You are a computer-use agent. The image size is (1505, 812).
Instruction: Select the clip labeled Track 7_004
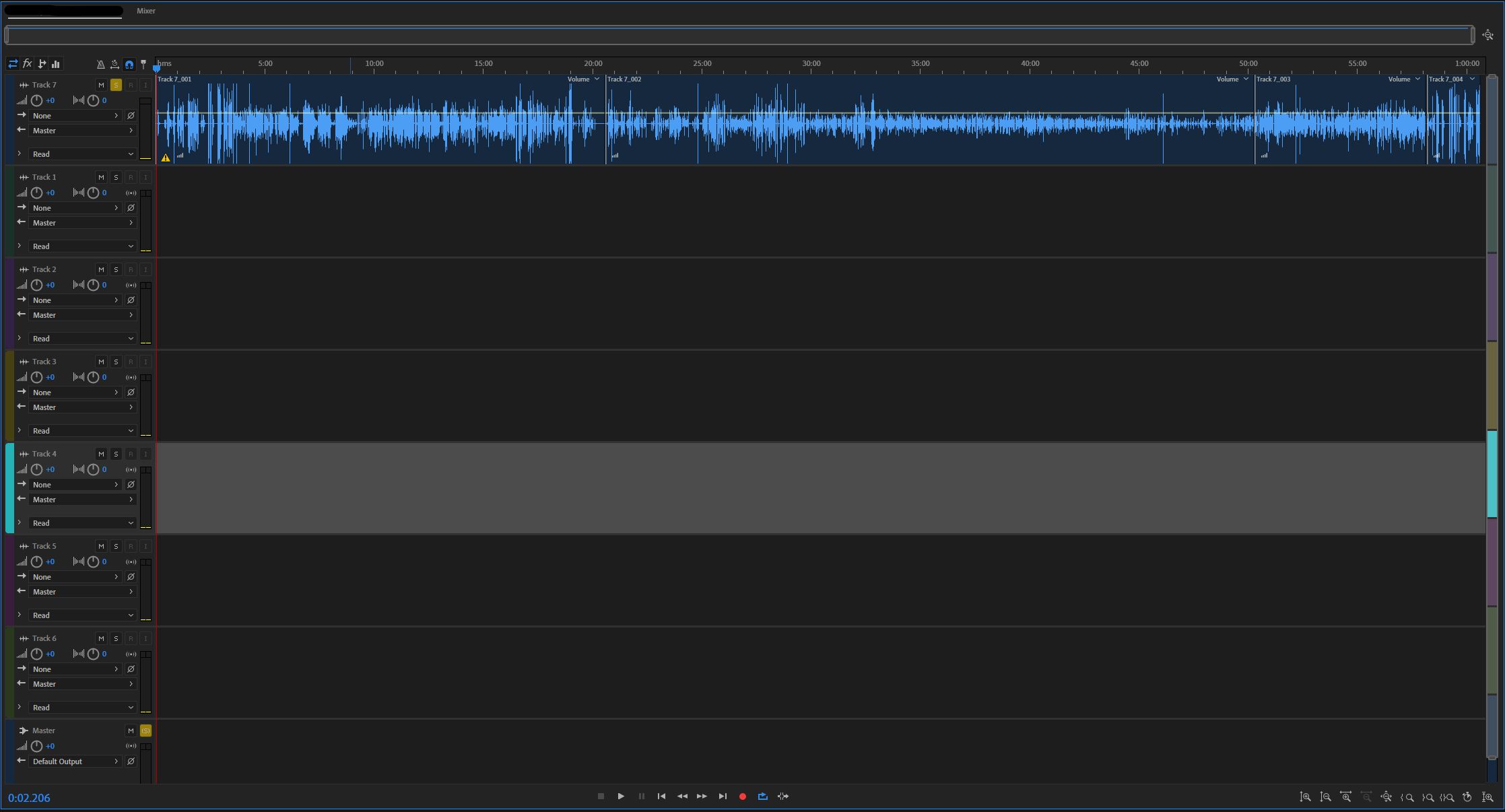tap(1454, 119)
